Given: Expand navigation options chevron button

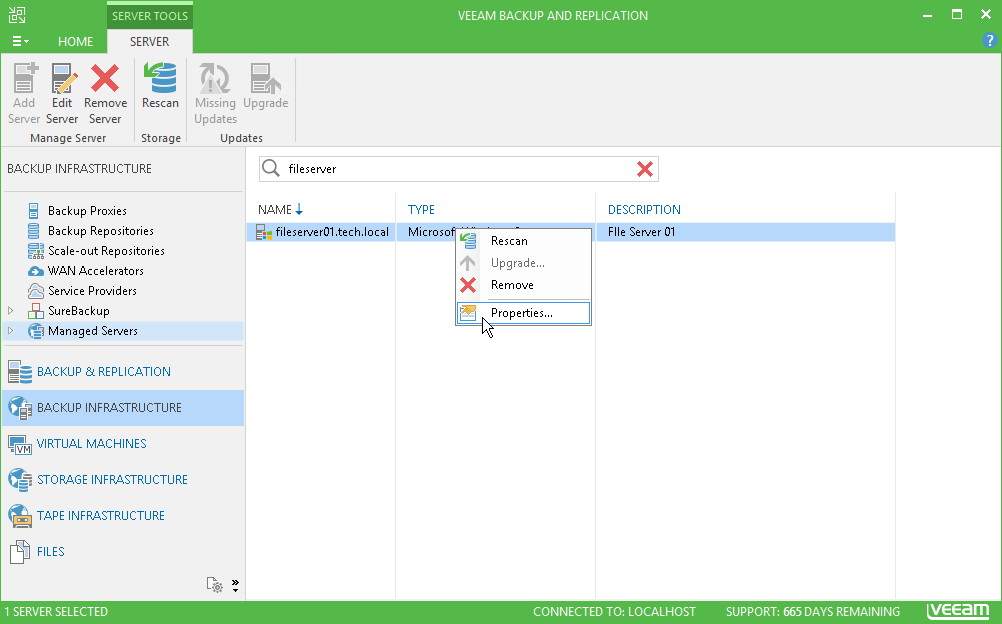Looking at the screenshot, I should (x=235, y=585).
